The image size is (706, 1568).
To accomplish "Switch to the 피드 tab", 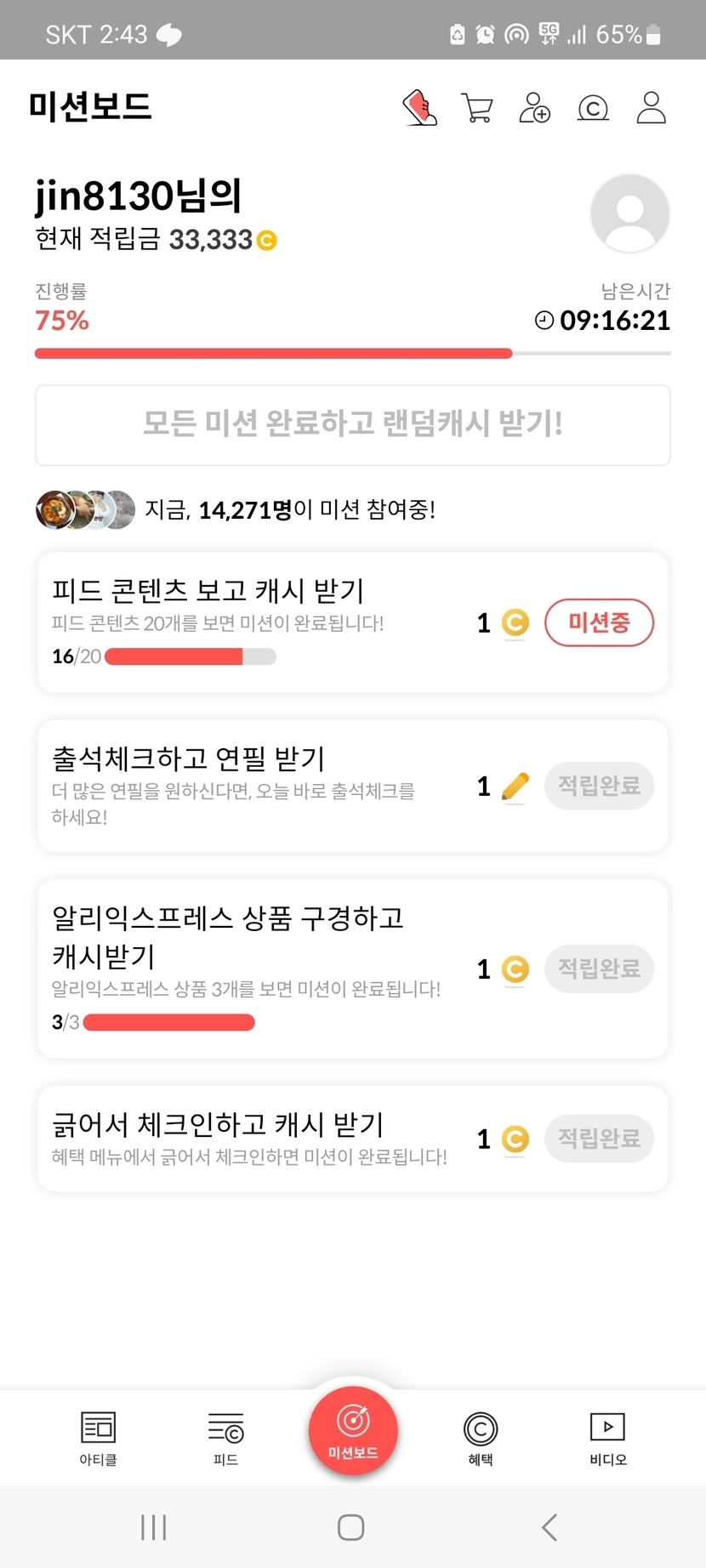I will (x=225, y=1438).
